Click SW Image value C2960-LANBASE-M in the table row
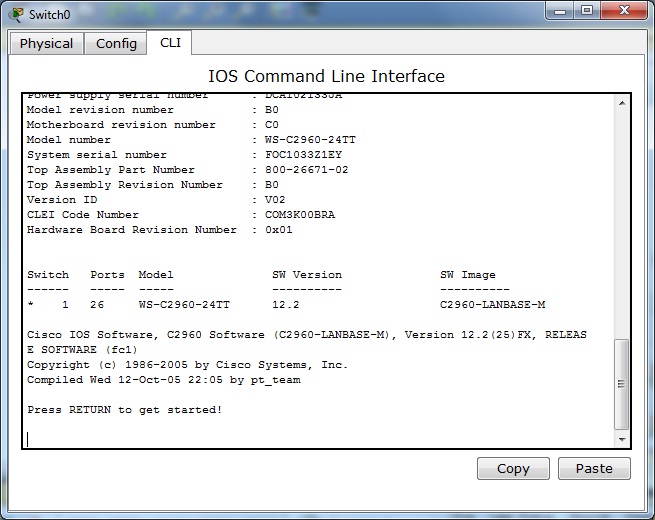The image size is (655, 520). [493, 304]
